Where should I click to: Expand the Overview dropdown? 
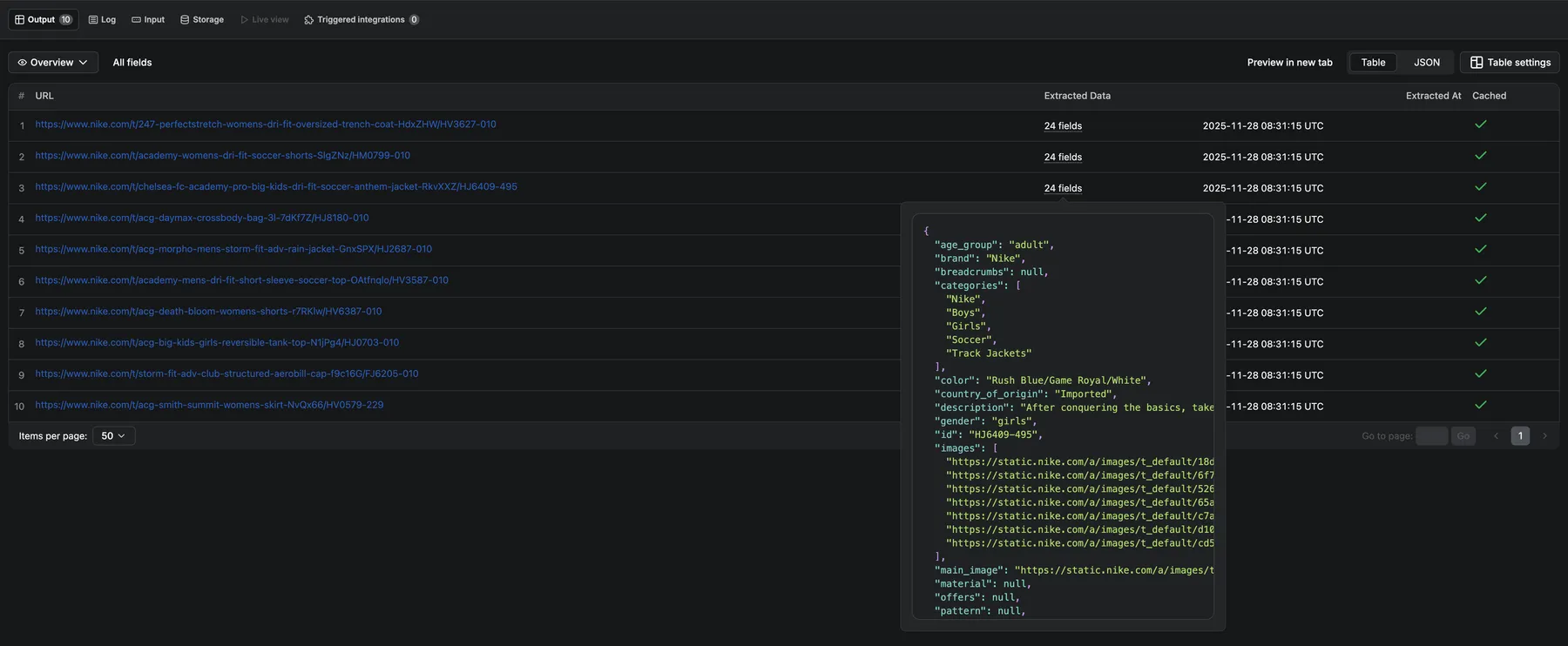click(53, 63)
